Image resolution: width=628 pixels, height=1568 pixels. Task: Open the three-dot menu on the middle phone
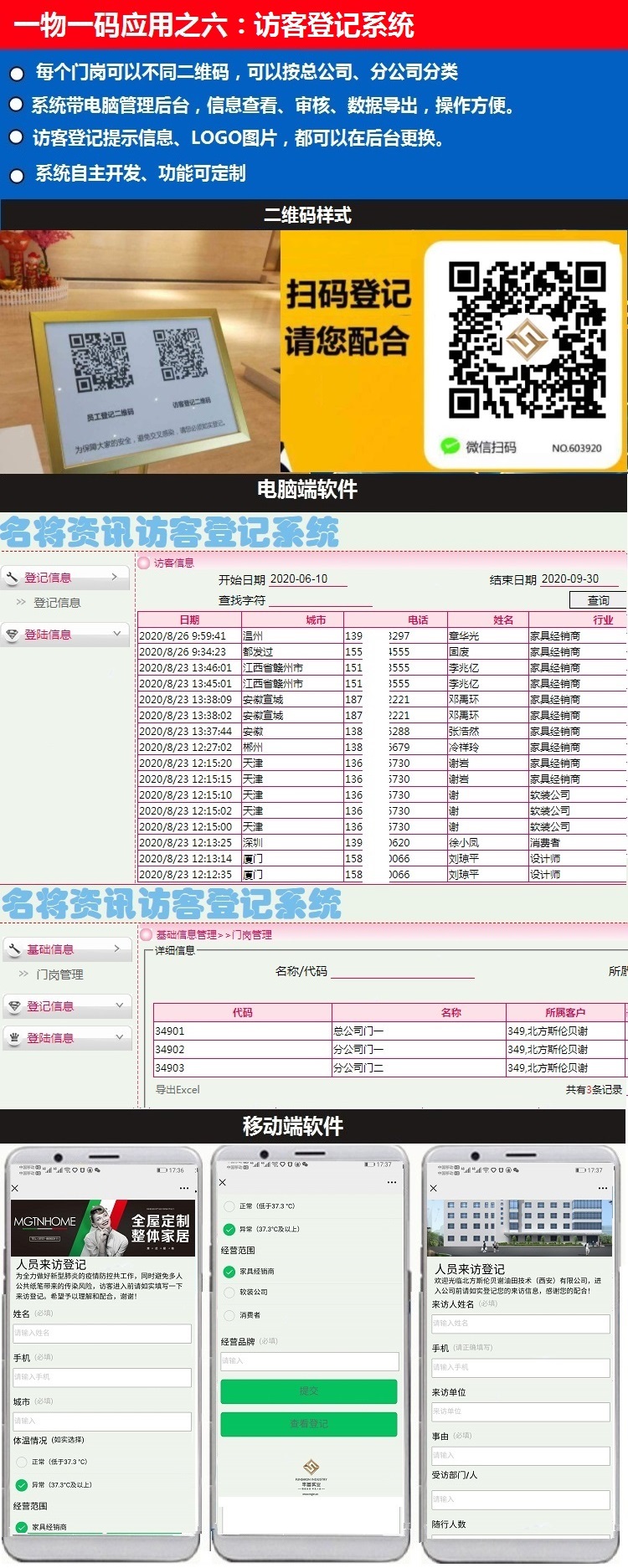[x=392, y=1182]
